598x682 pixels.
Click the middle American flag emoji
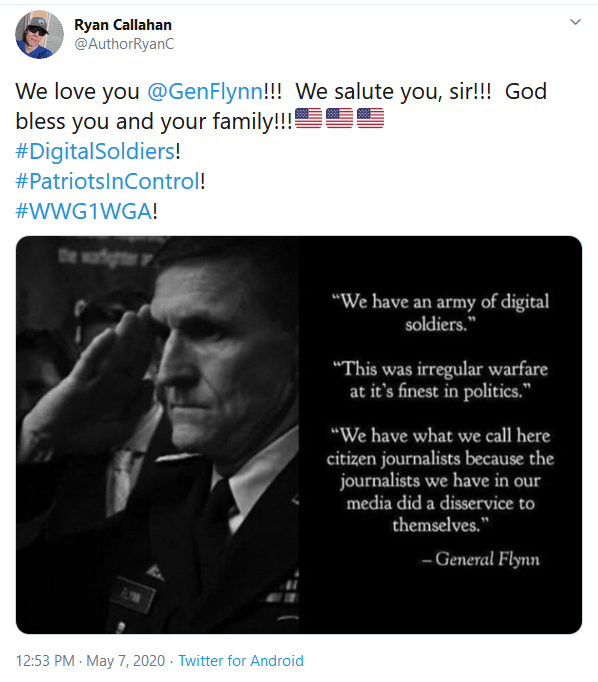click(339, 118)
